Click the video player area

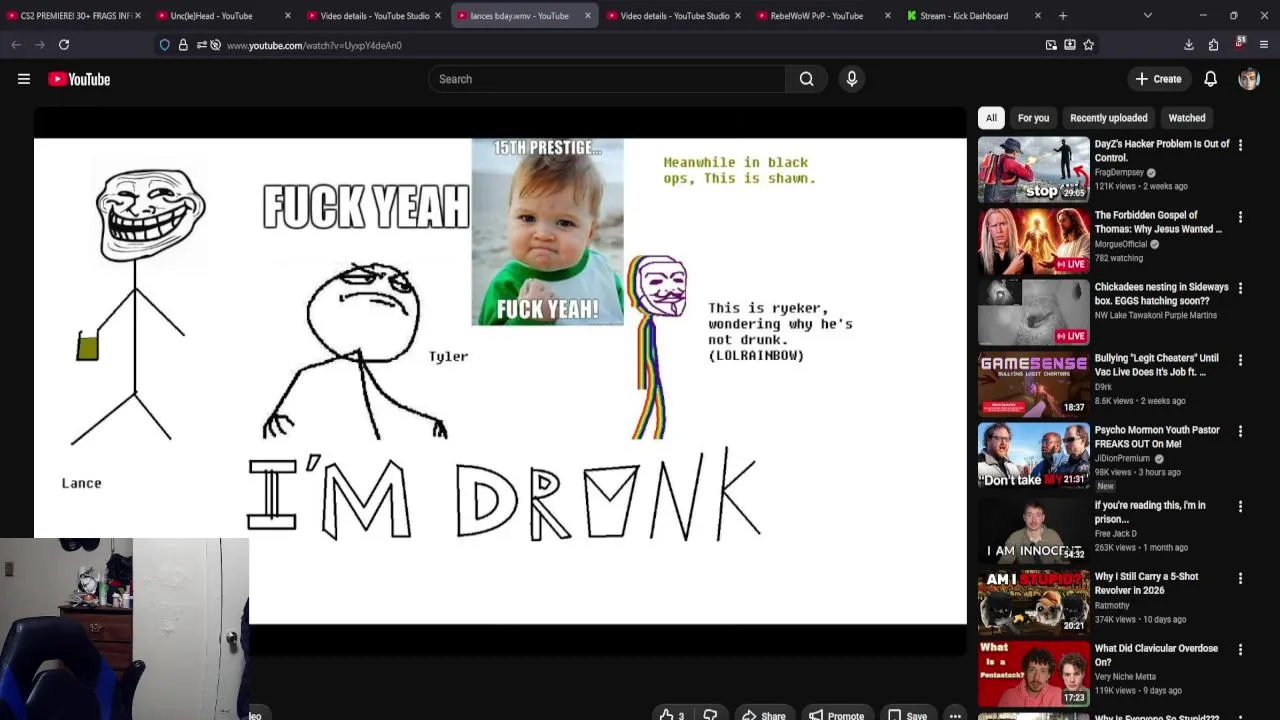coord(500,380)
